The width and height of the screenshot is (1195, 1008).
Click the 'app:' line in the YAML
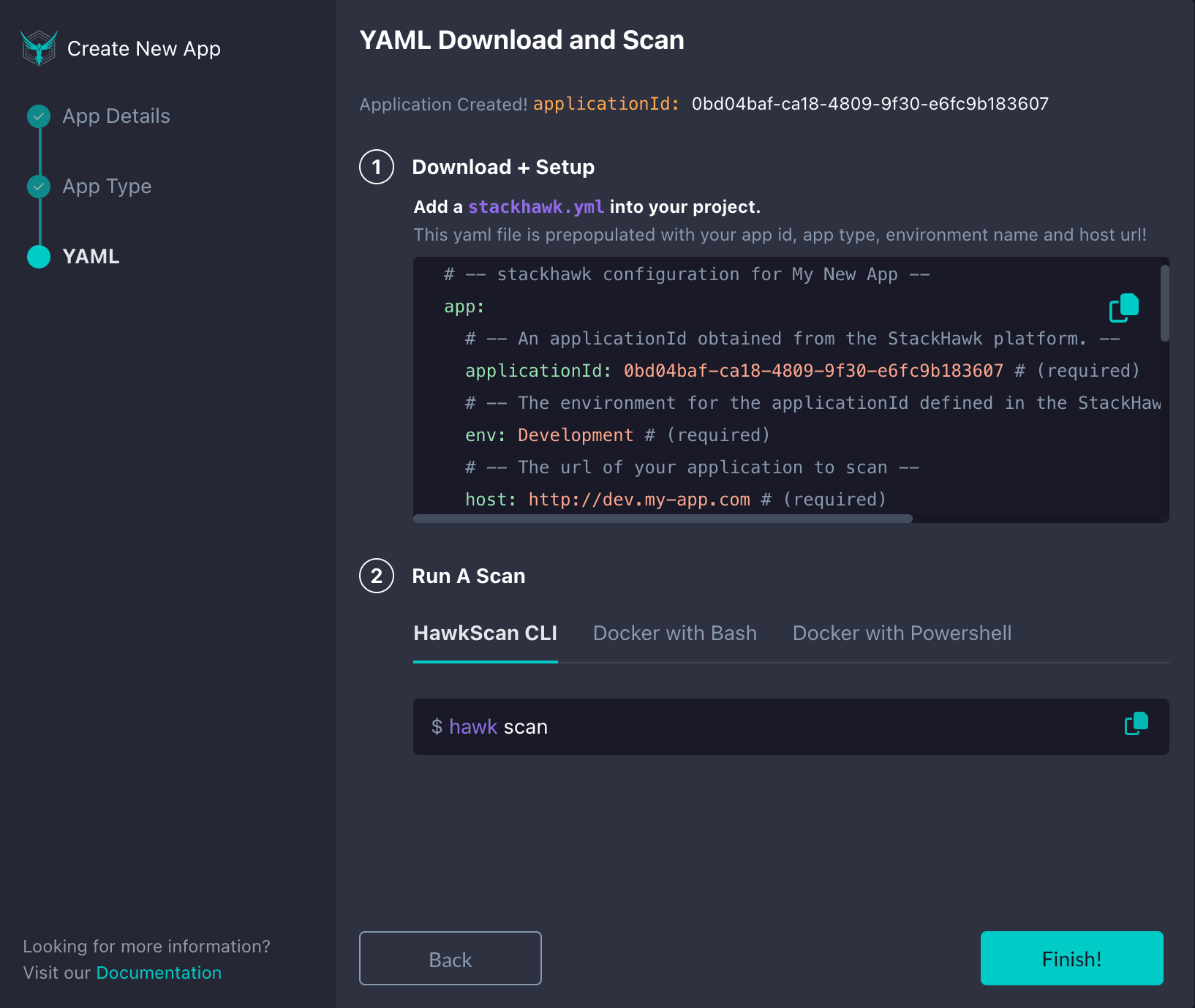click(x=464, y=306)
